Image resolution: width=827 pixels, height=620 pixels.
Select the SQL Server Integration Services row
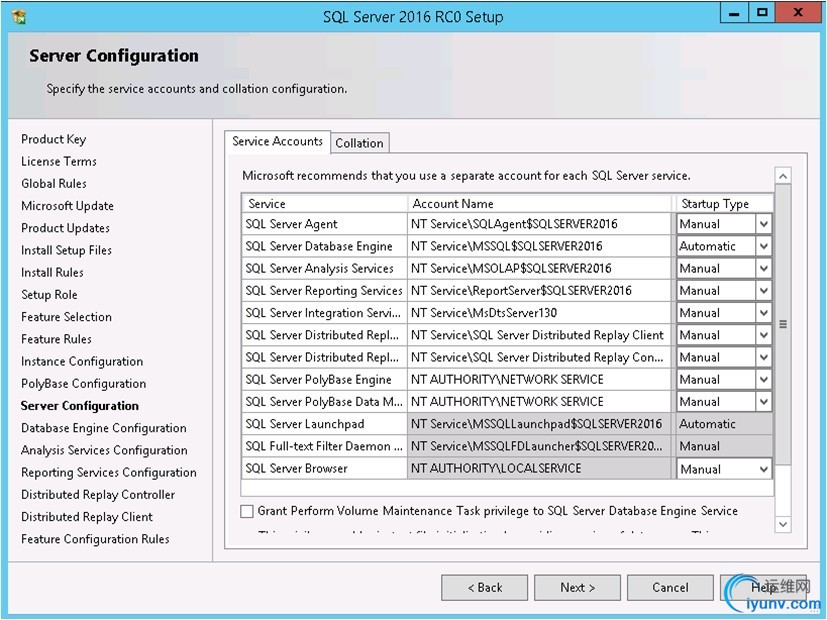(323, 313)
